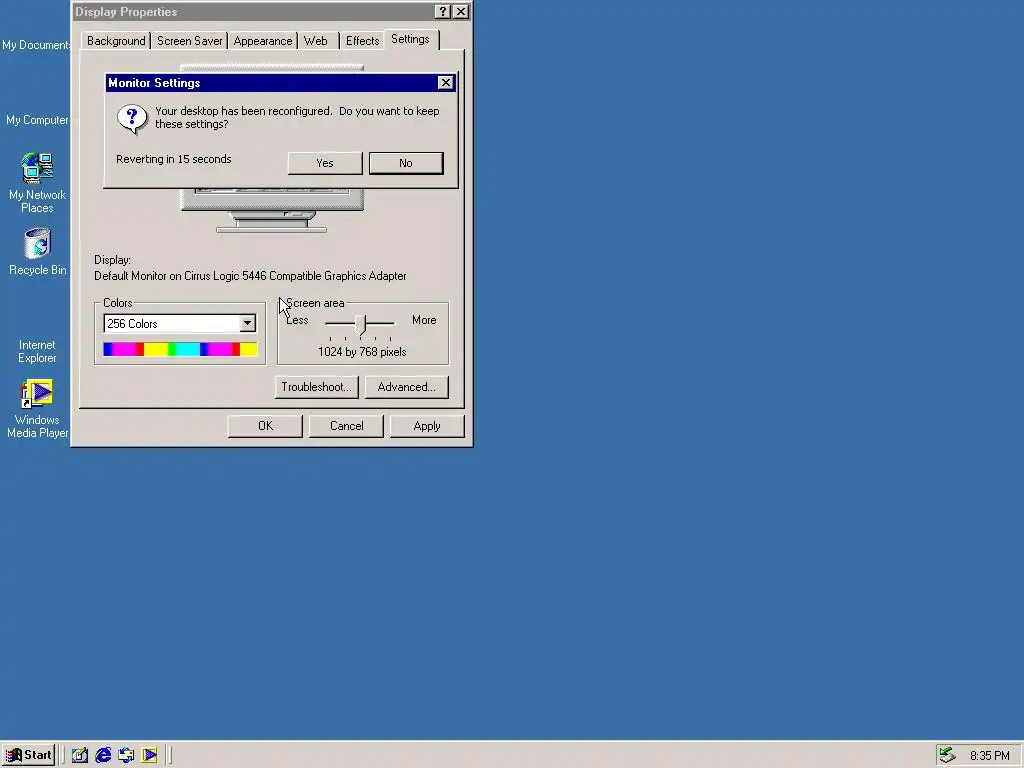Launch Outlook Express from quick launch

pyautogui.click(x=126, y=756)
